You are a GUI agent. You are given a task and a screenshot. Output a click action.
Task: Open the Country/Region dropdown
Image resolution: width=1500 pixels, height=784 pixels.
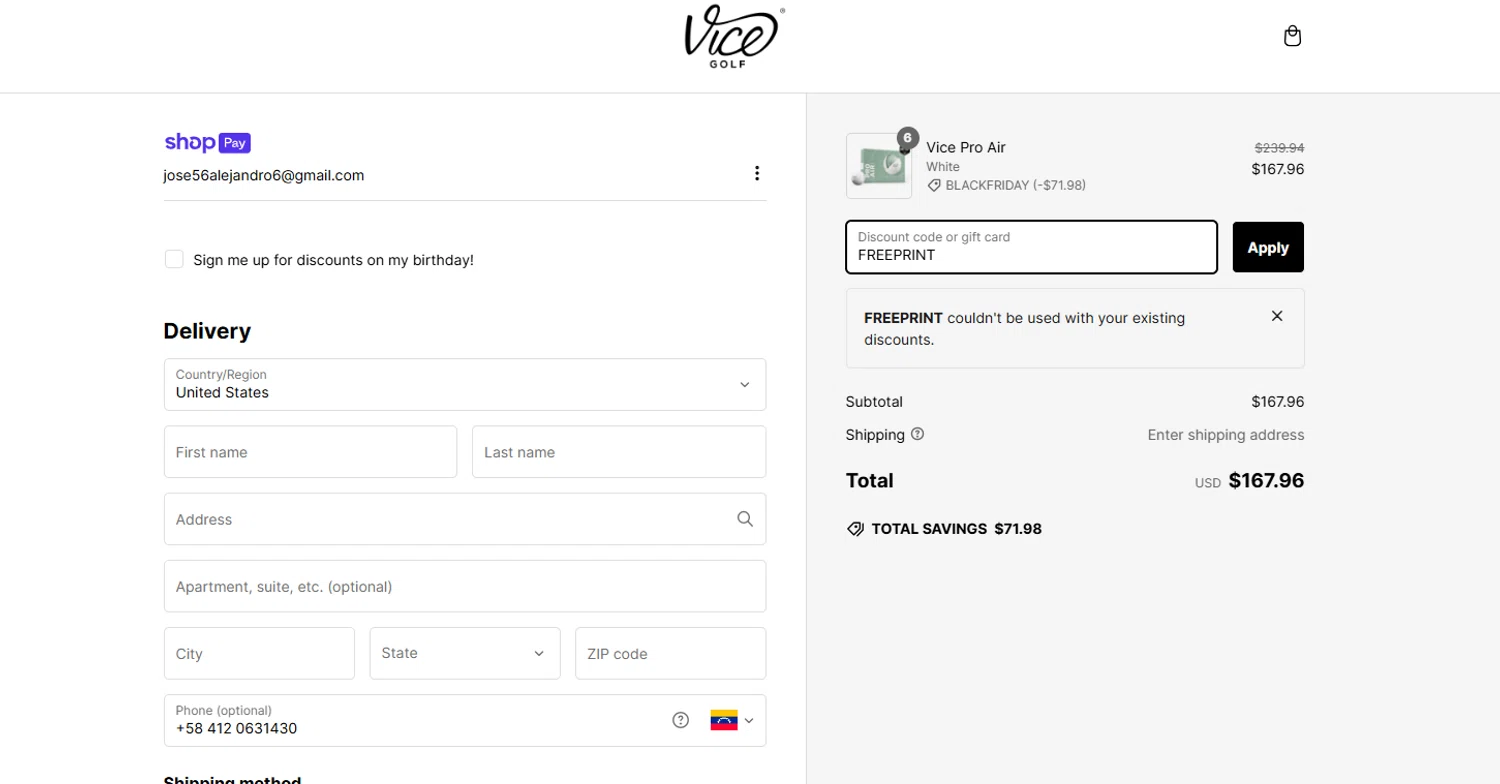465,385
